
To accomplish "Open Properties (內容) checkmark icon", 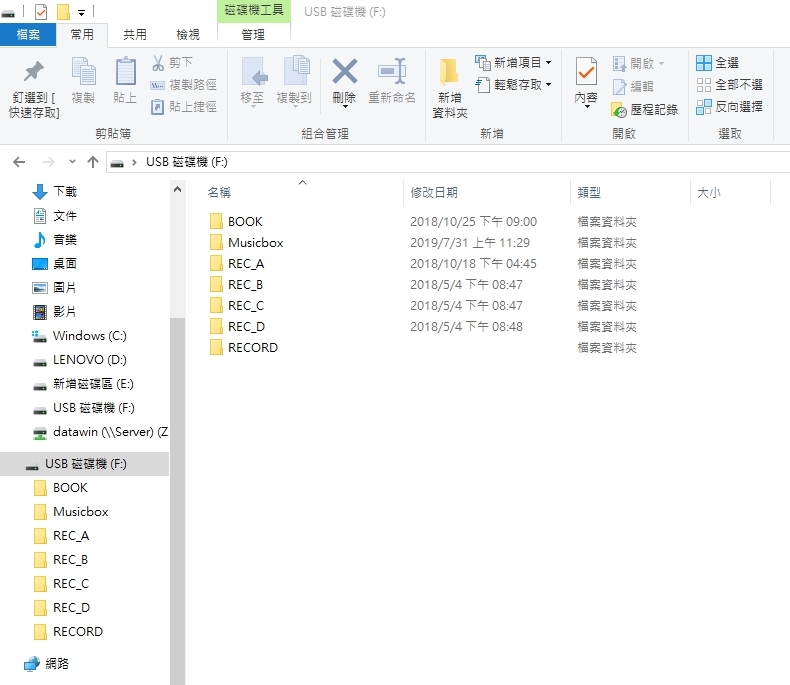I will click(586, 72).
